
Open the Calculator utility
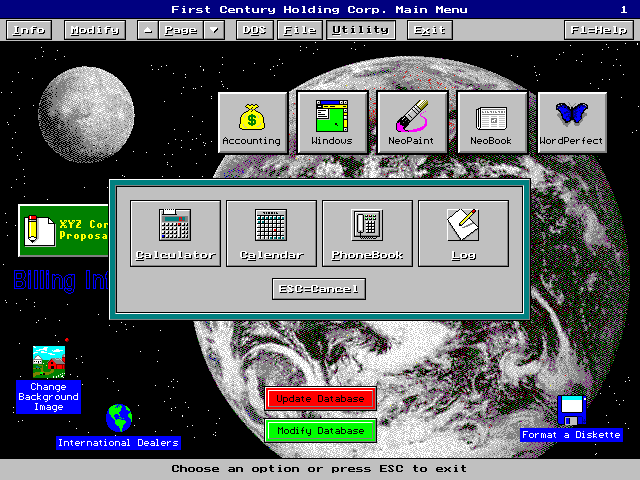(x=175, y=233)
